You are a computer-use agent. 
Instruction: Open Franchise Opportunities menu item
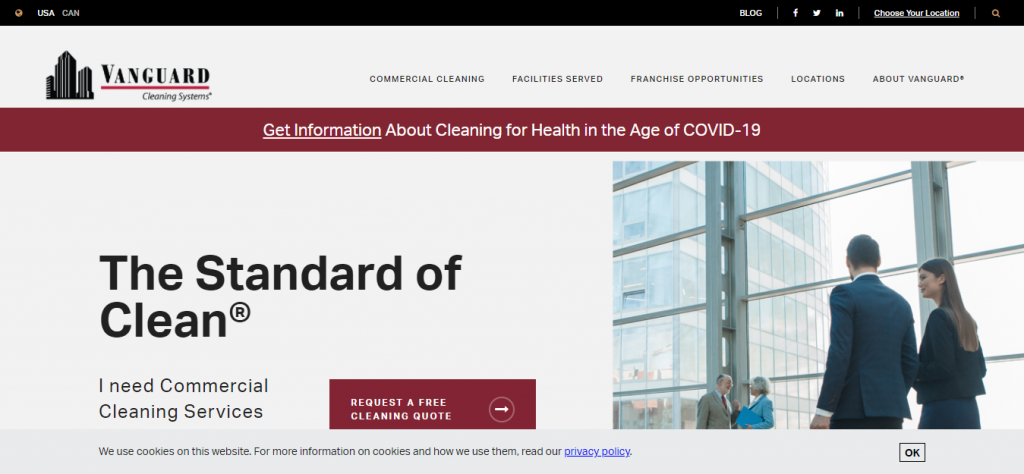tap(696, 79)
